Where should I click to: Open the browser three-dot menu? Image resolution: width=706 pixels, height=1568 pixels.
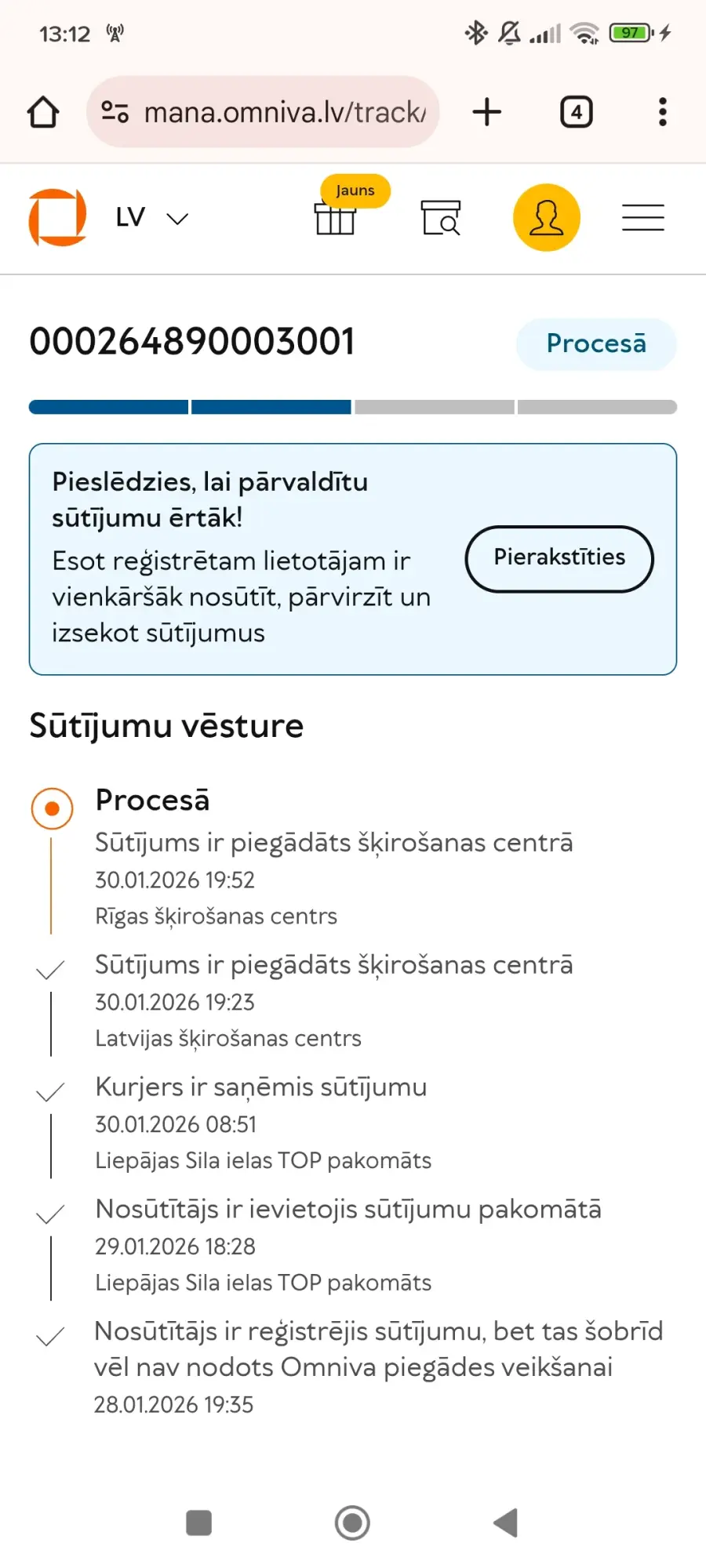(663, 112)
